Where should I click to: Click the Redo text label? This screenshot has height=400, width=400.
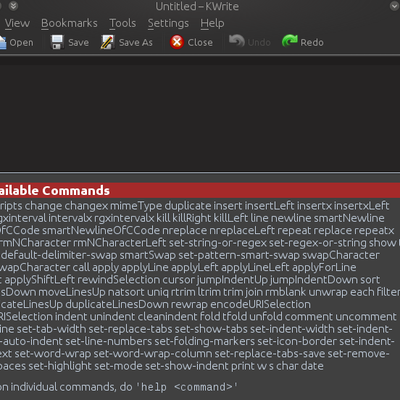tap(312, 43)
